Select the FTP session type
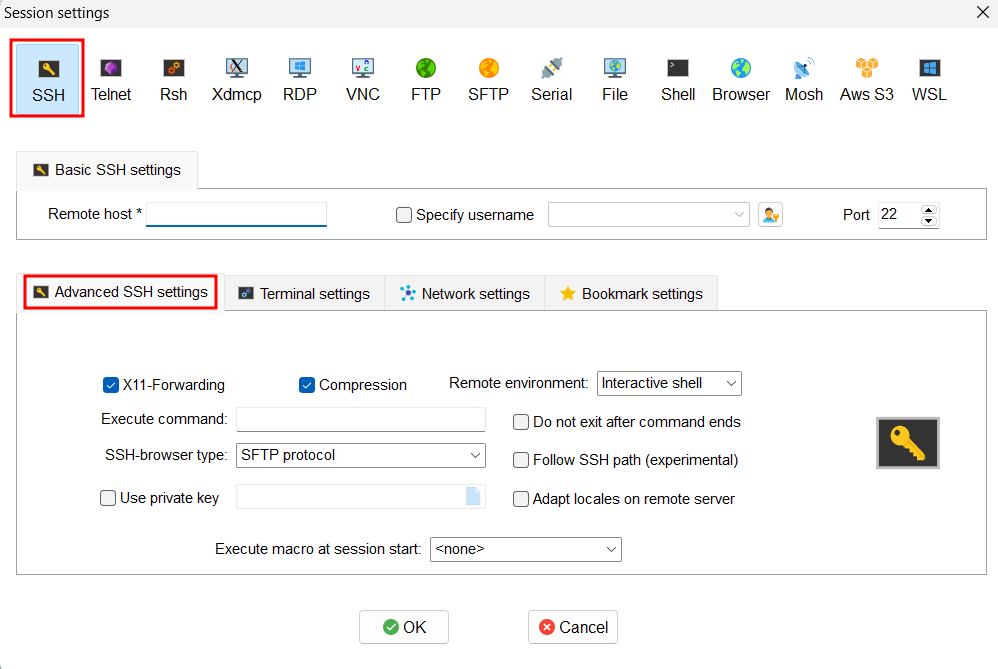This screenshot has width=998, height=669. point(425,79)
